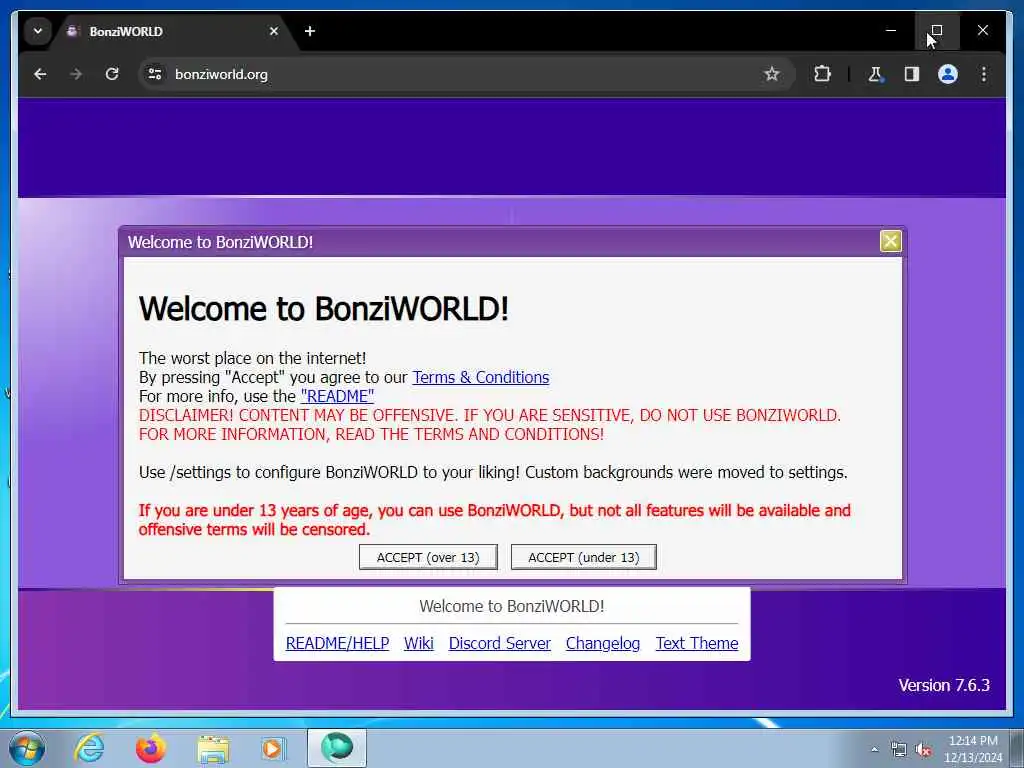This screenshot has height=768, width=1024.
Task: Open the clock showing 12:14 PM
Action: 972,749
